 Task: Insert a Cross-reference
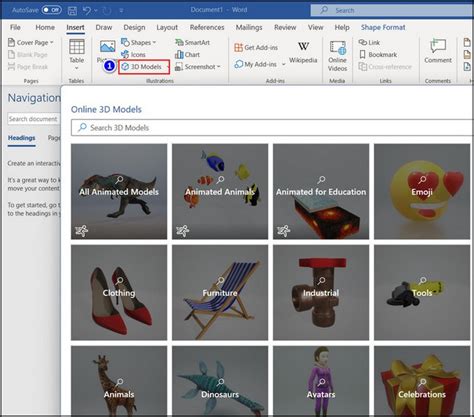[x=385, y=67]
